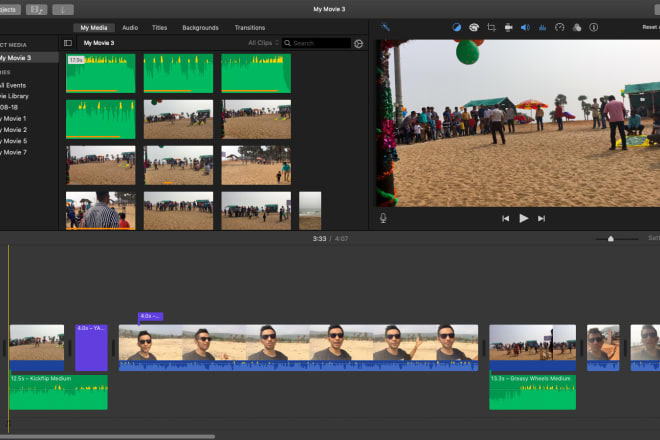
Task: Click the media Search field
Action: [317, 43]
